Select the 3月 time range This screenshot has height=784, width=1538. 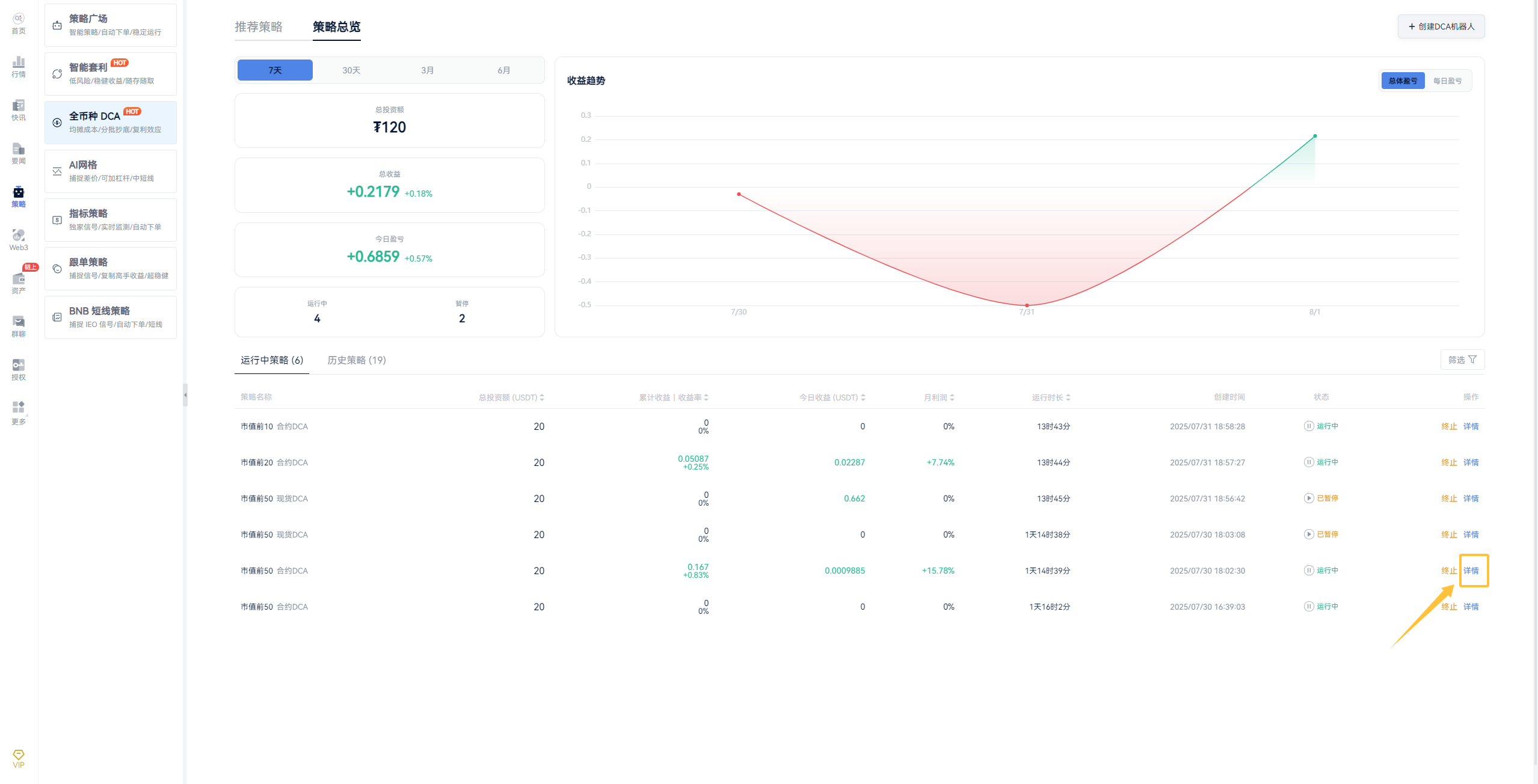click(427, 70)
